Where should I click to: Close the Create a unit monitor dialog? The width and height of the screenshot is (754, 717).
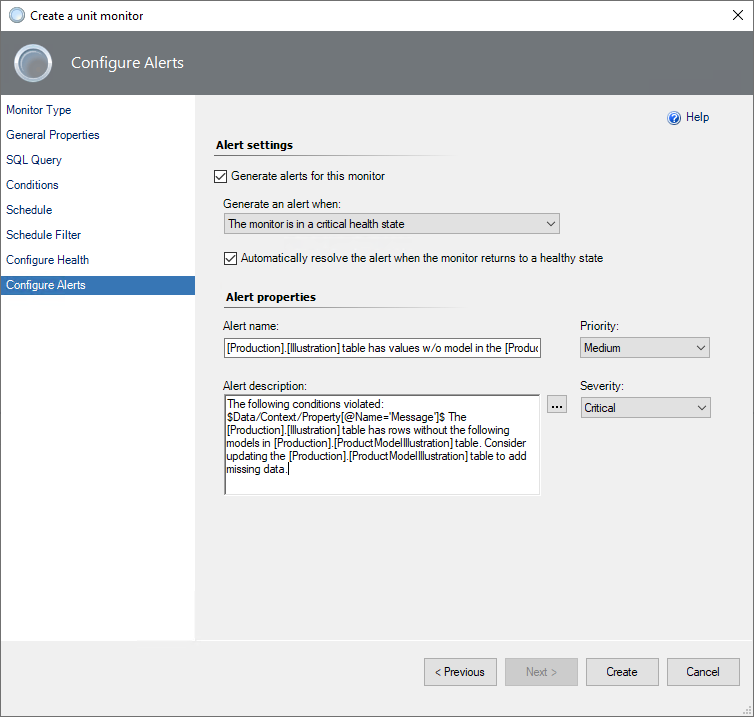point(738,15)
